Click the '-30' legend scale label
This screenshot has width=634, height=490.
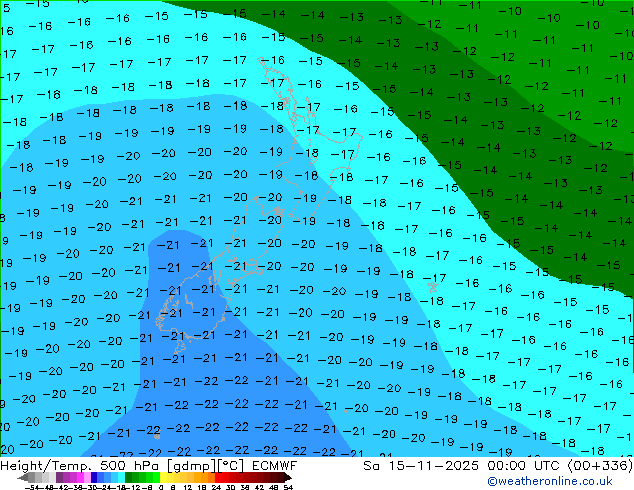click(90, 488)
